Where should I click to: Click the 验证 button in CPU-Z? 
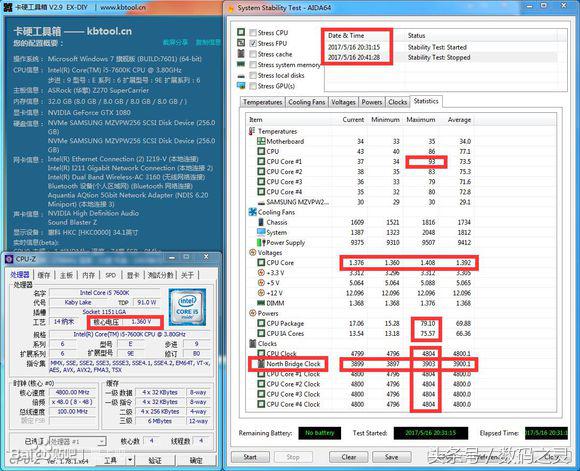155,460
